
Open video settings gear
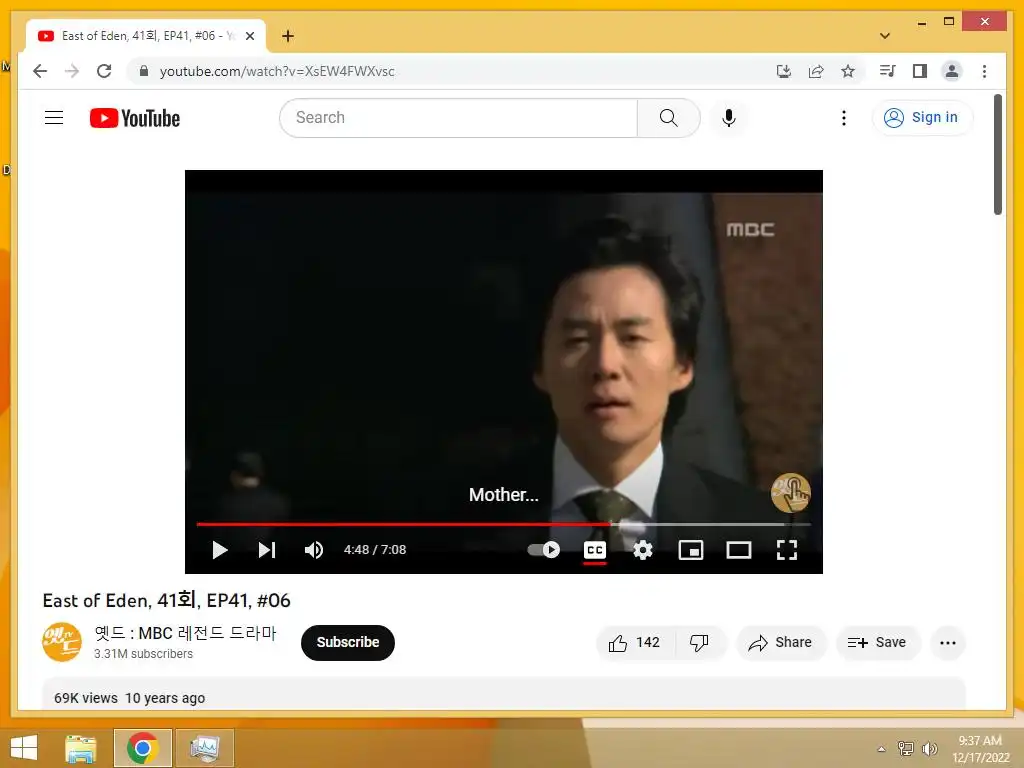tap(643, 550)
